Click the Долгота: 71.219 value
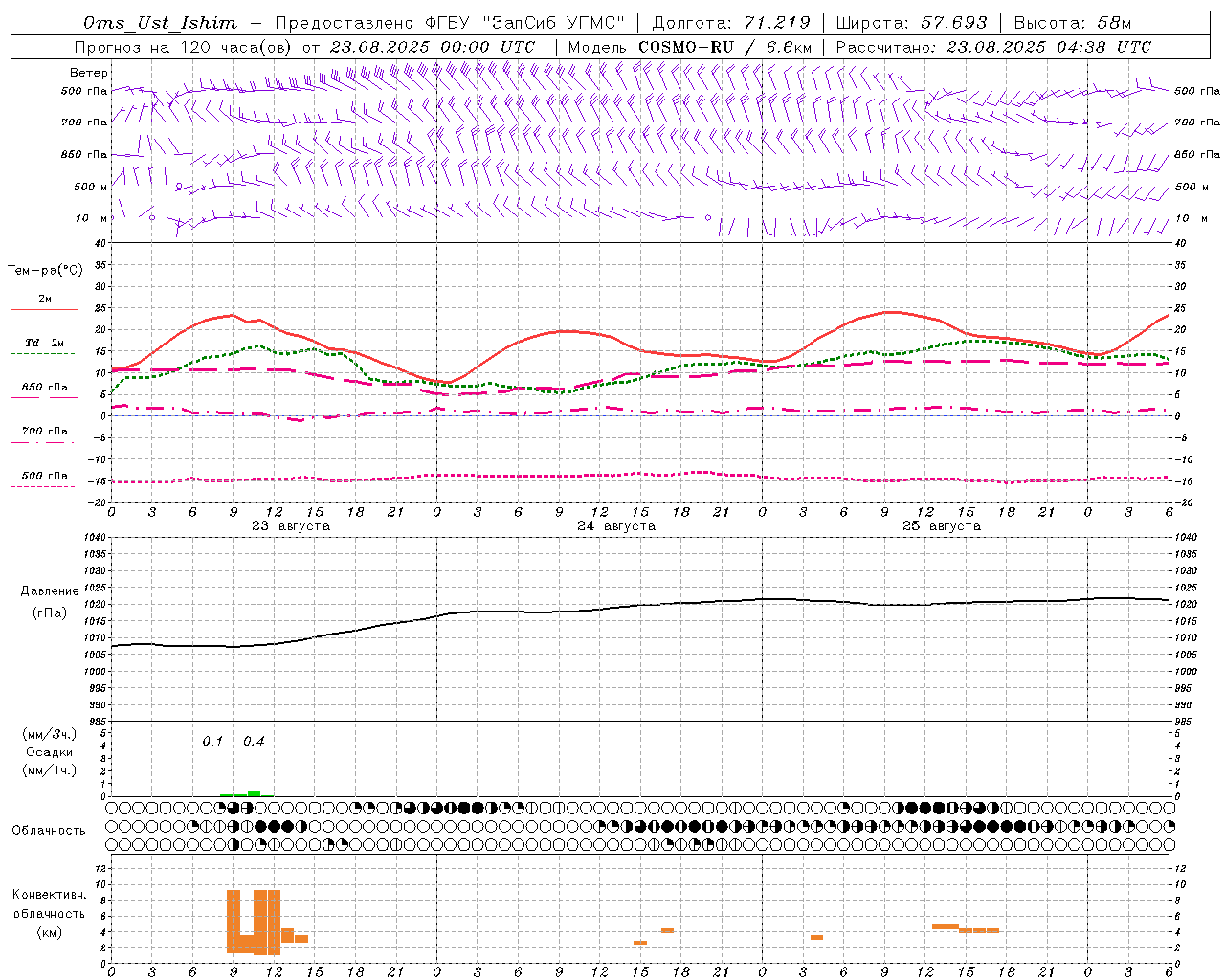Viewport: 1225px width, 980px height. coord(731,23)
